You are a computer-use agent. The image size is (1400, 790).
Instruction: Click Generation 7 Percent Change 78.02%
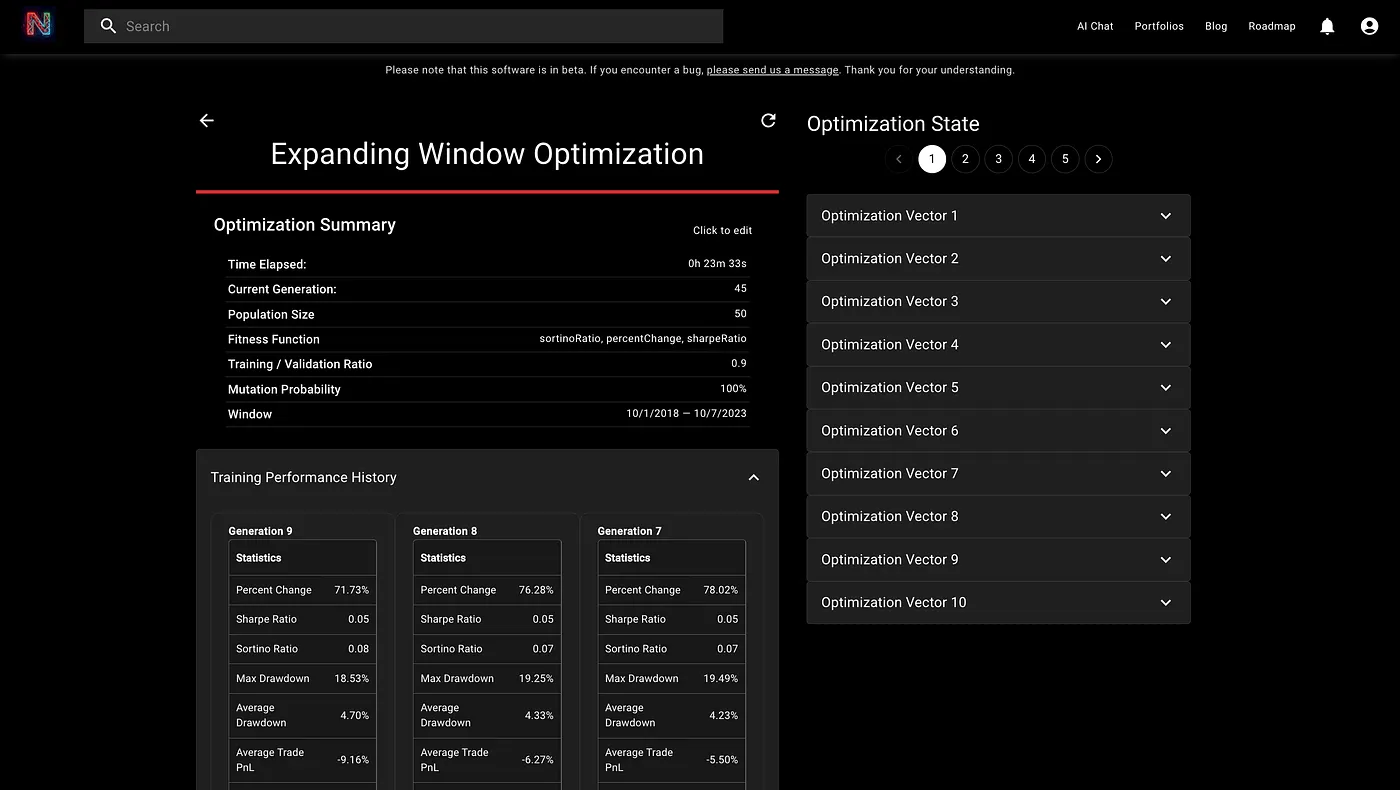pos(720,590)
